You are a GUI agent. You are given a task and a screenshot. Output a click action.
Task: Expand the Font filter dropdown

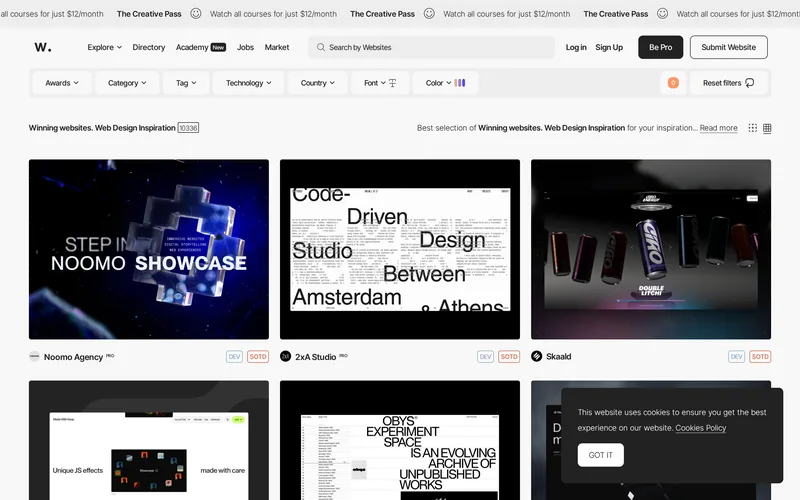coord(380,83)
